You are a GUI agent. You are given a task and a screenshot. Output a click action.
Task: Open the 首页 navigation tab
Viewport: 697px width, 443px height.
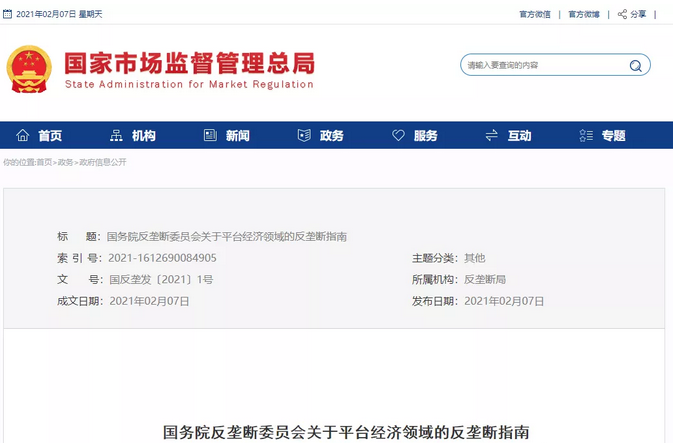coord(50,136)
